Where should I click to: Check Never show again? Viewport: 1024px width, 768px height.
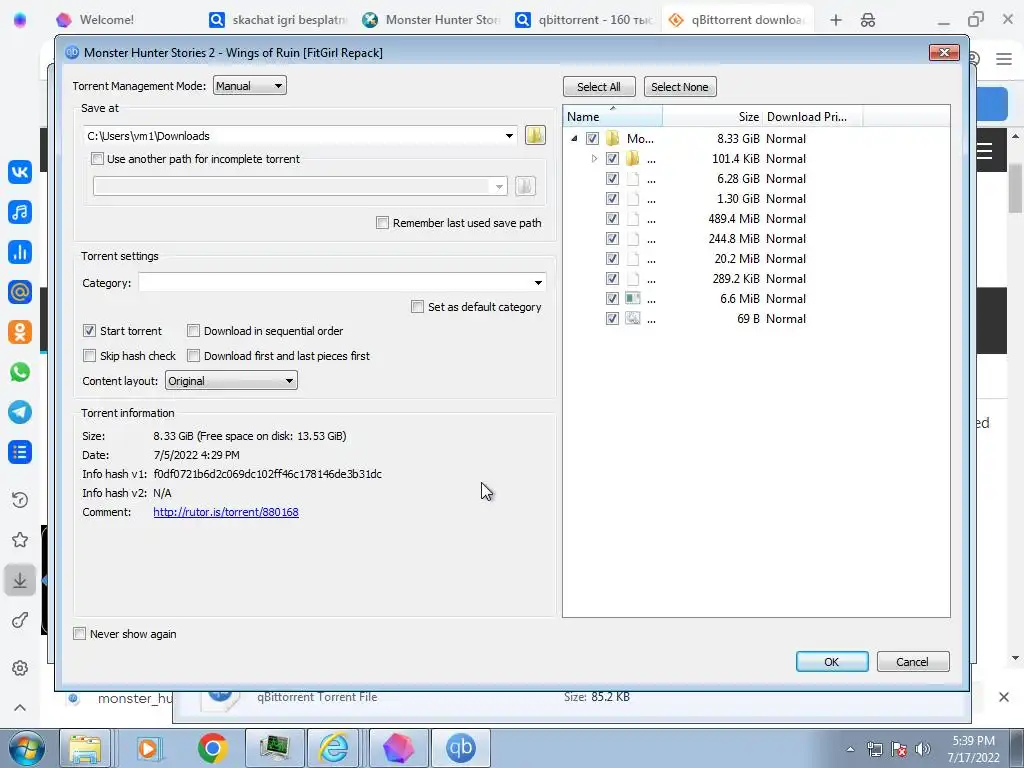[x=80, y=634]
